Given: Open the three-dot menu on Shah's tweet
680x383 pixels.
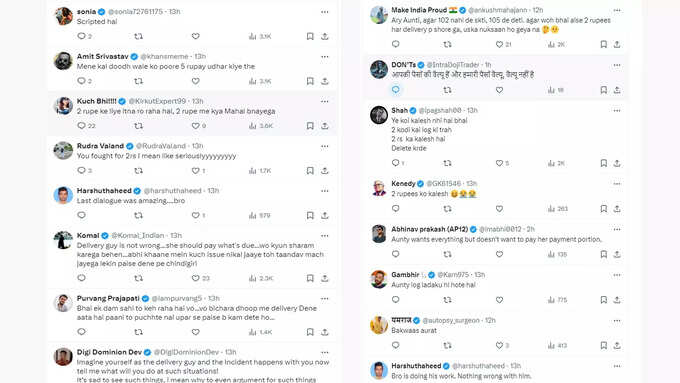Looking at the screenshot, I should (x=617, y=111).
